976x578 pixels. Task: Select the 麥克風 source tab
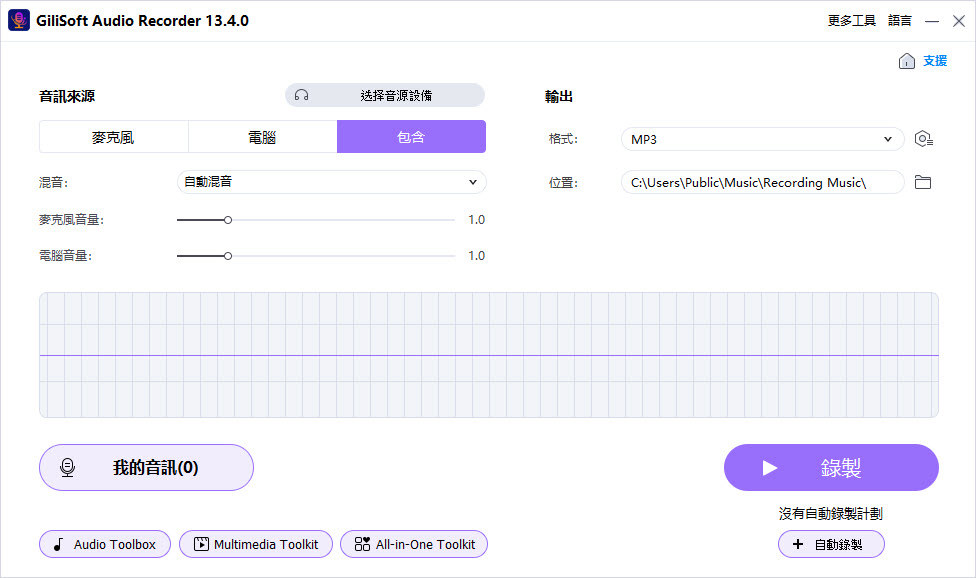click(x=113, y=137)
